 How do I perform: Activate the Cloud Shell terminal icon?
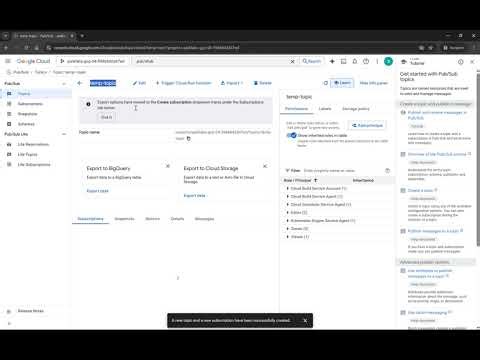pos(343,61)
